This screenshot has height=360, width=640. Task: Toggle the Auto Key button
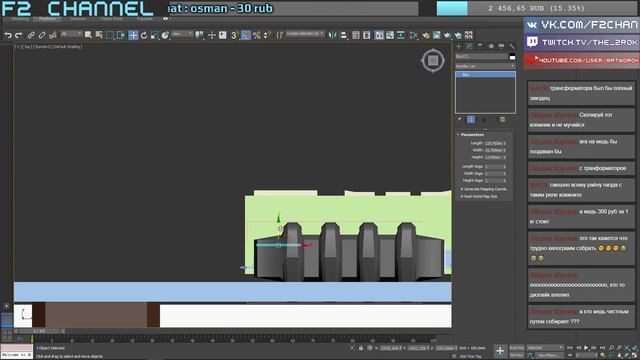pos(517,348)
